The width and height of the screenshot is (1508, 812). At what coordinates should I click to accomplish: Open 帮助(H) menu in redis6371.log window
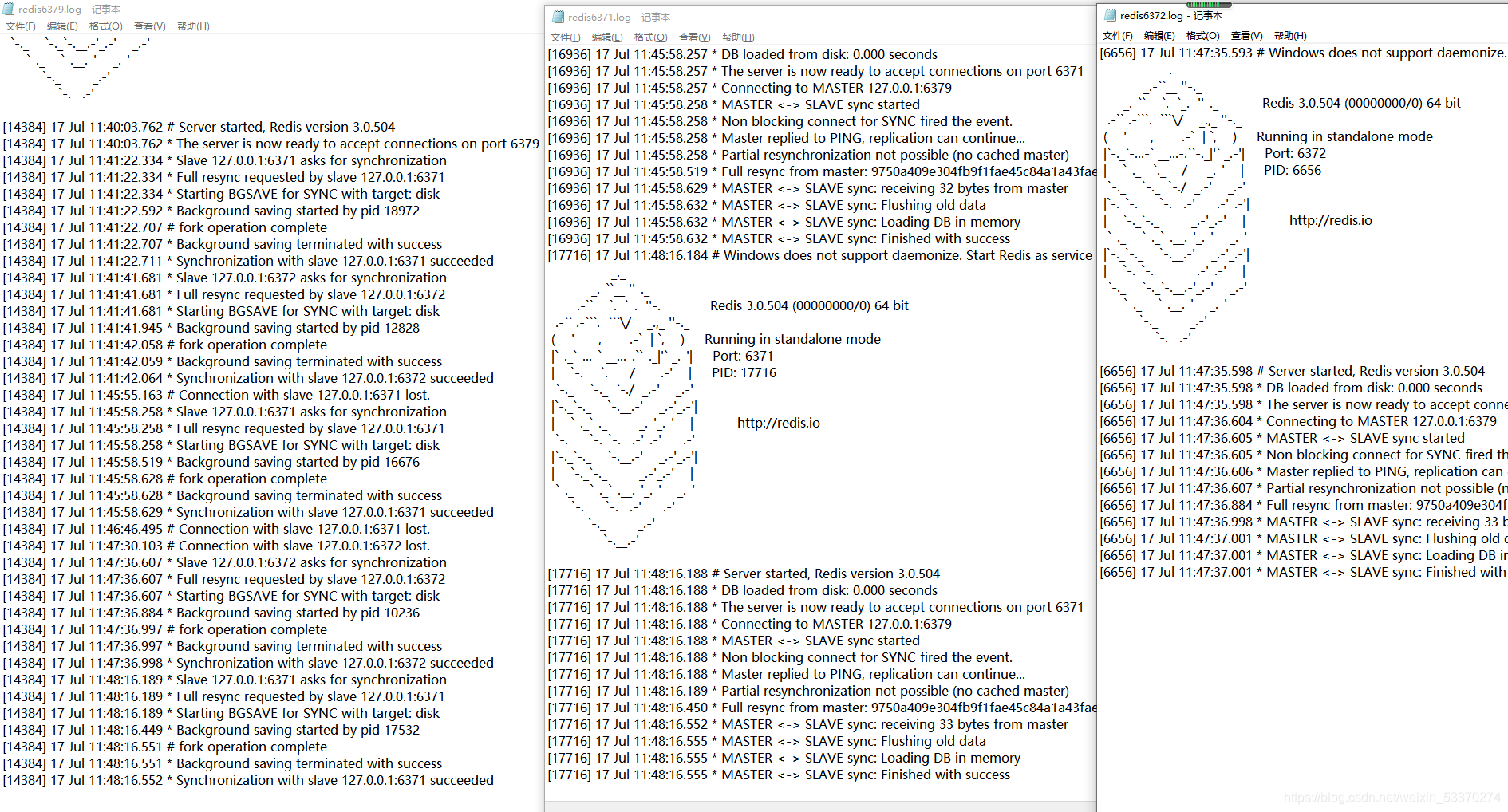pyautogui.click(x=738, y=37)
